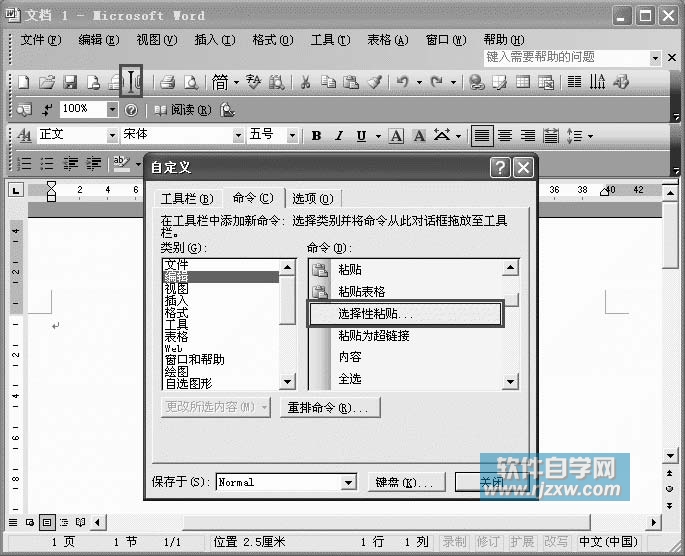685x556 pixels.
Task: Open the font size 五号 dropdown
Action: tap(292, 135)
